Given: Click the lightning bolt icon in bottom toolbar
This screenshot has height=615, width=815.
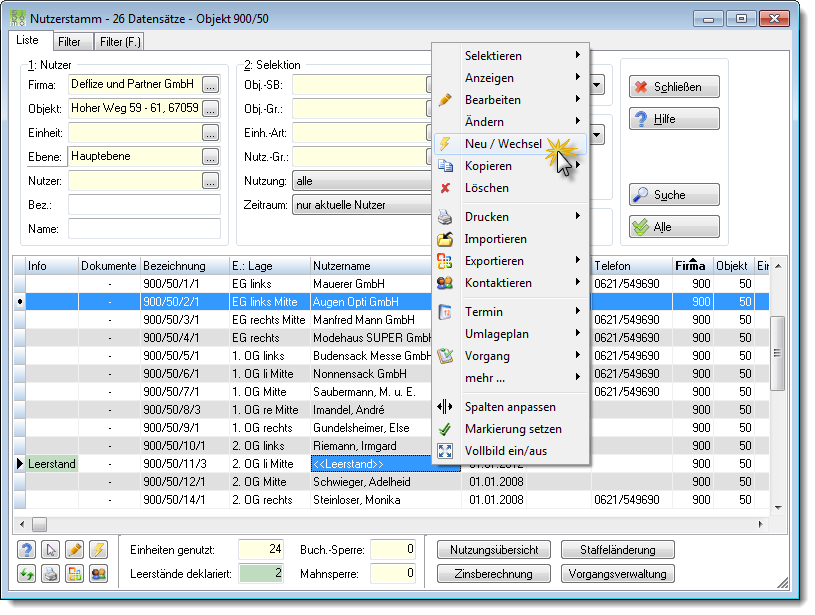Looking at the screenshot, I should coord(98,549).
